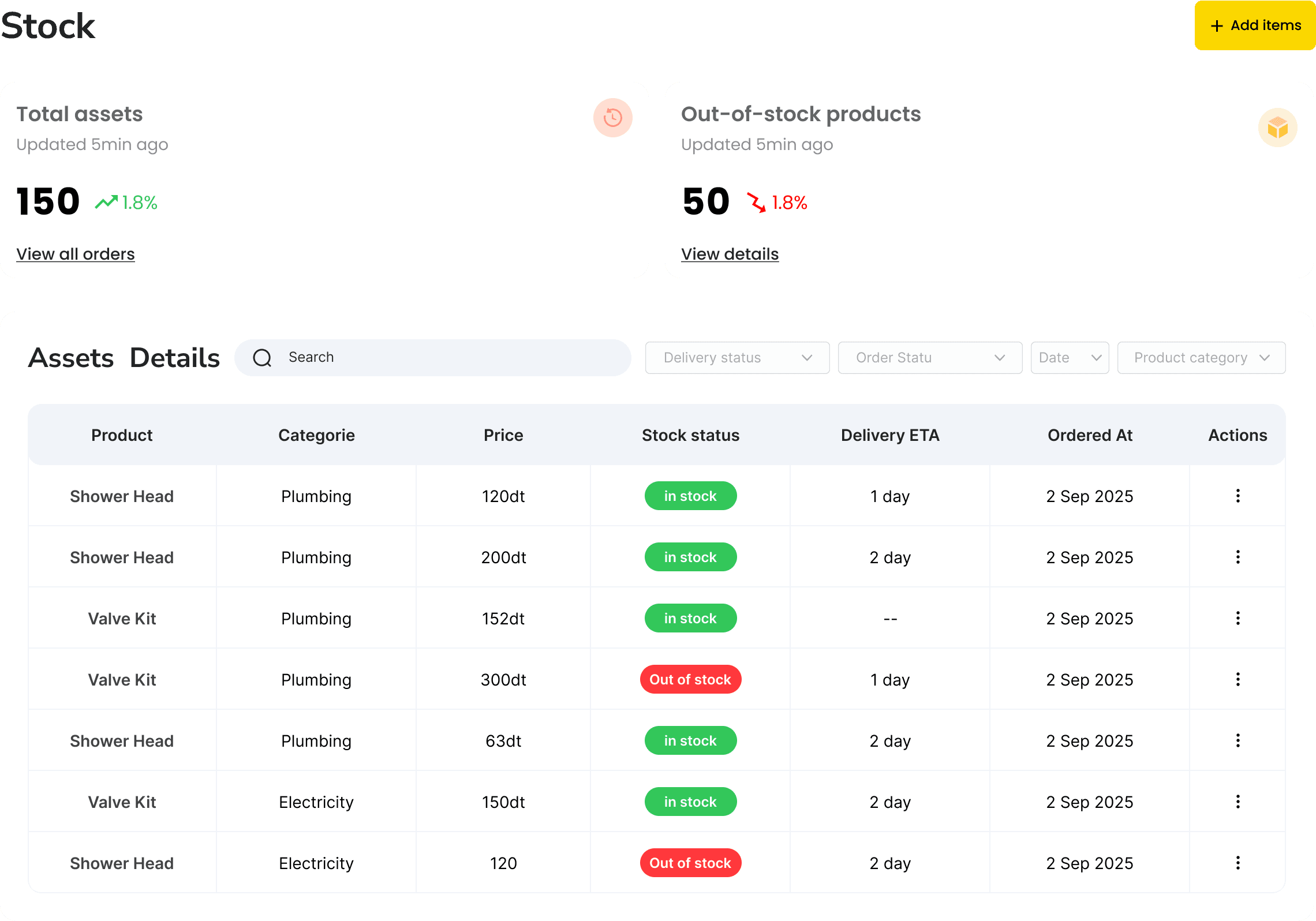Click the Add items button
This screenshot has width=1316, height=921.
point(1255,25)
